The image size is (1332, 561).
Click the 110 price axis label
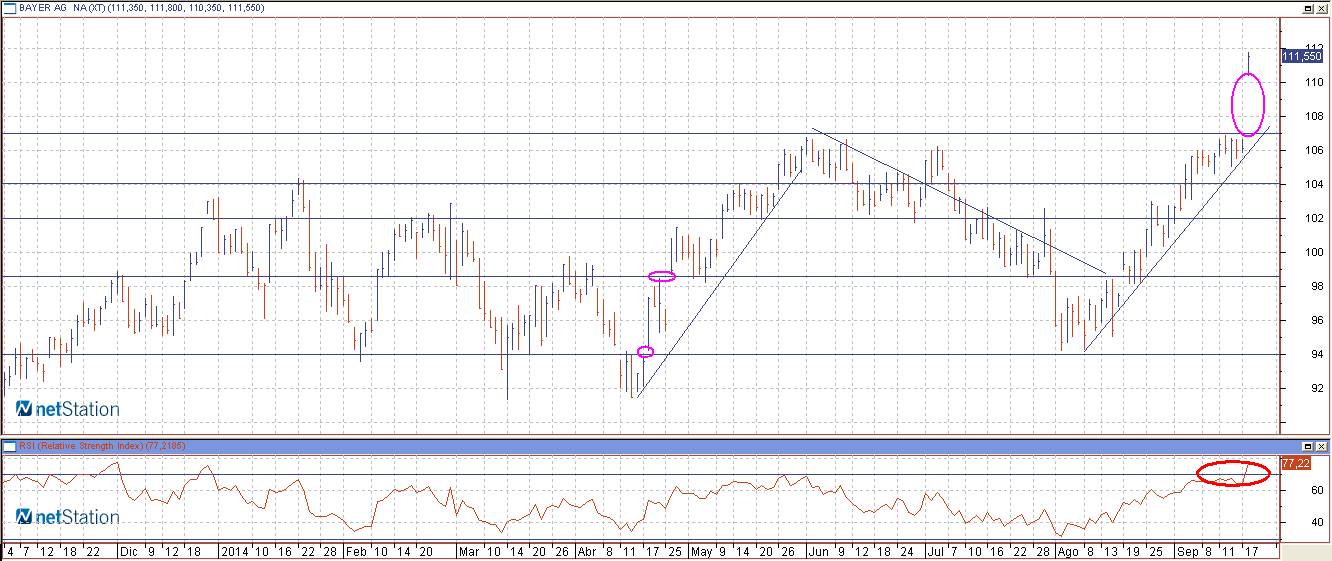pos(1314,82)
